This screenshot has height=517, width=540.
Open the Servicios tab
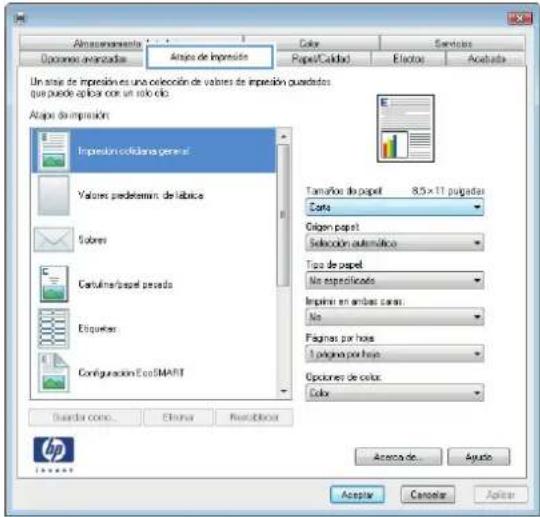[x=453, y=43]
